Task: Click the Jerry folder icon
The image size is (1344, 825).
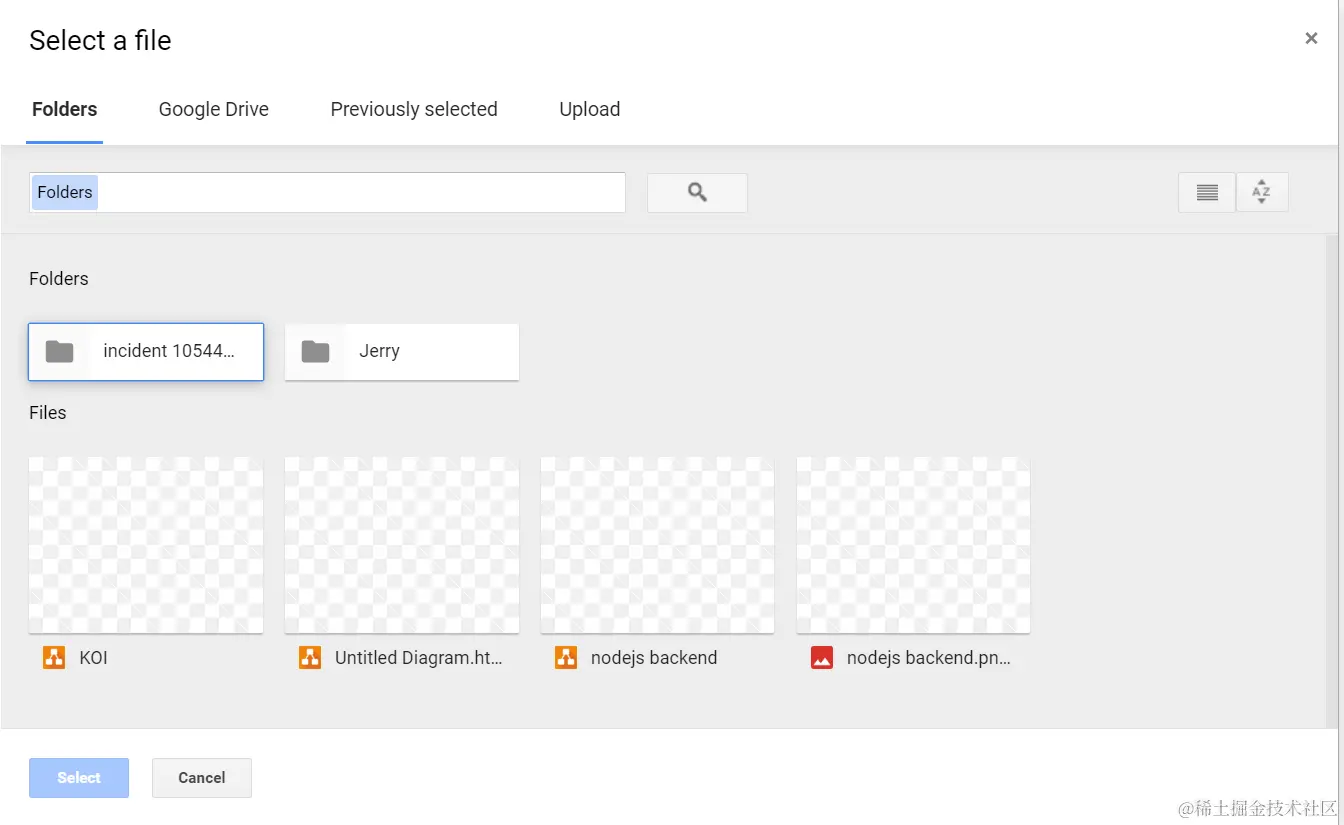Action: [316, 352]
